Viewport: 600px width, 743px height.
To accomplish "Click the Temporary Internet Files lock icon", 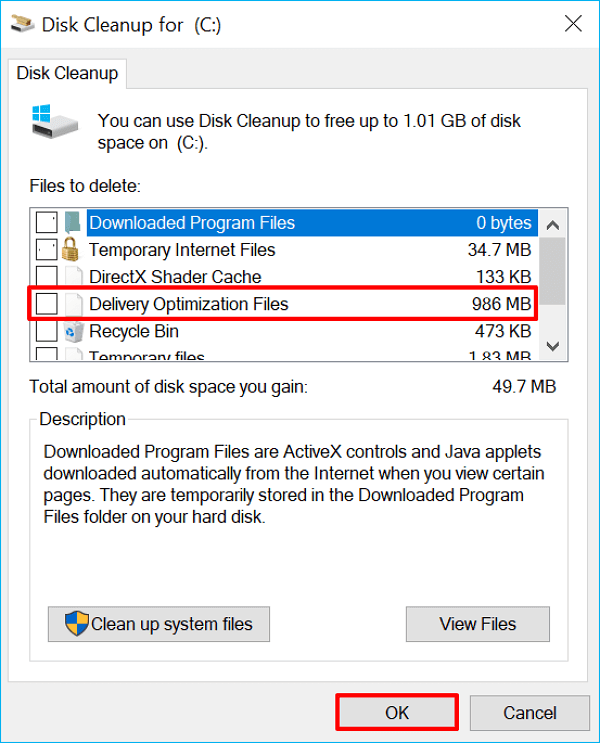I will tap(73, 250).
